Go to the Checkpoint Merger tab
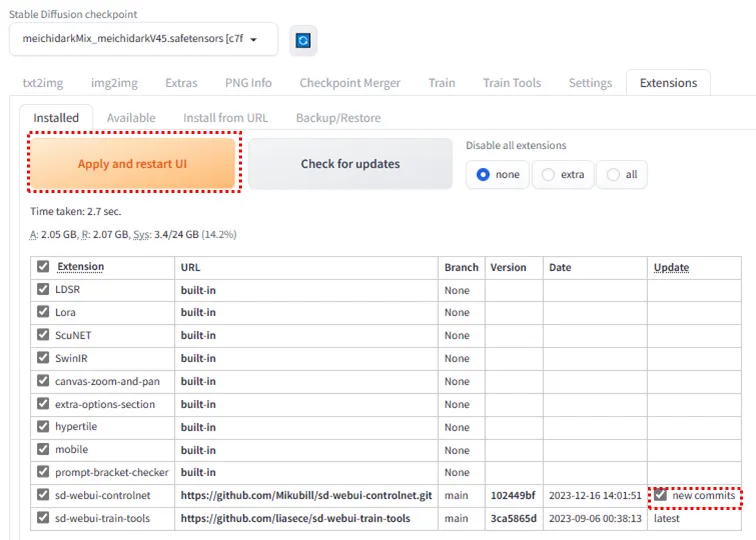 (350, 83)
